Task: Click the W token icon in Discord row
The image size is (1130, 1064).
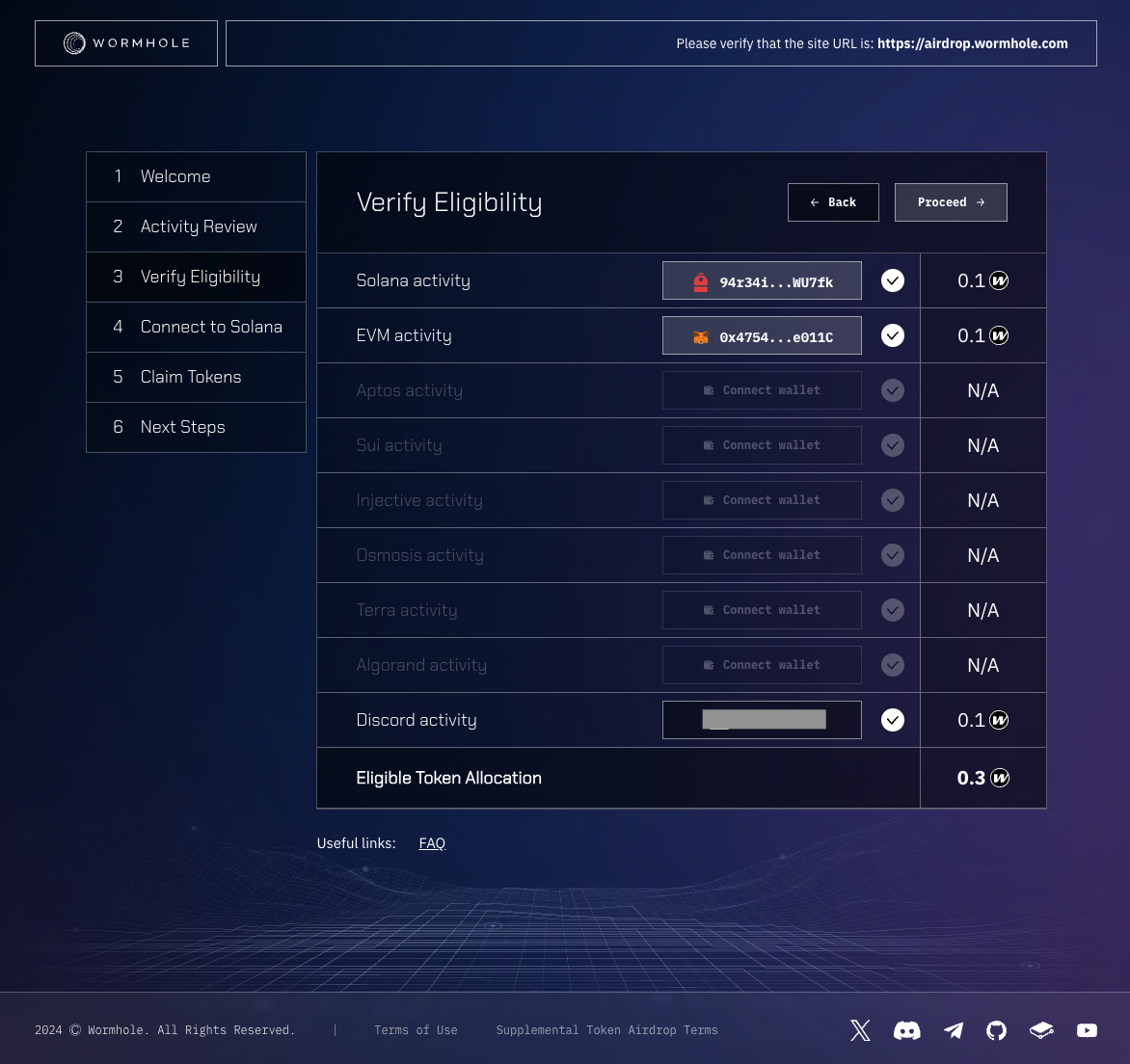Action: [x=999, y=720]
